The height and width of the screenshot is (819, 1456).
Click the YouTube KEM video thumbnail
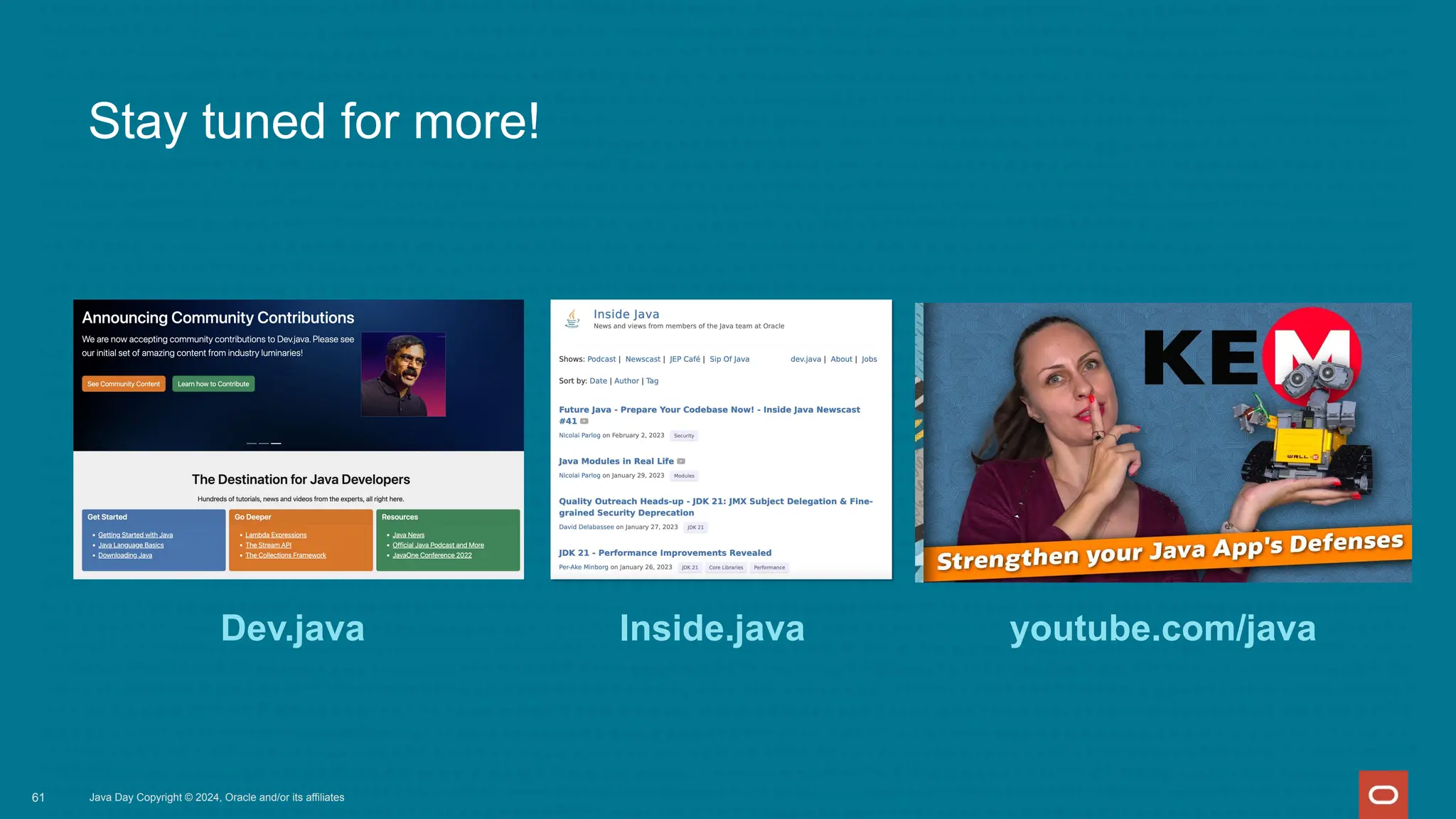pos(1163,442)
